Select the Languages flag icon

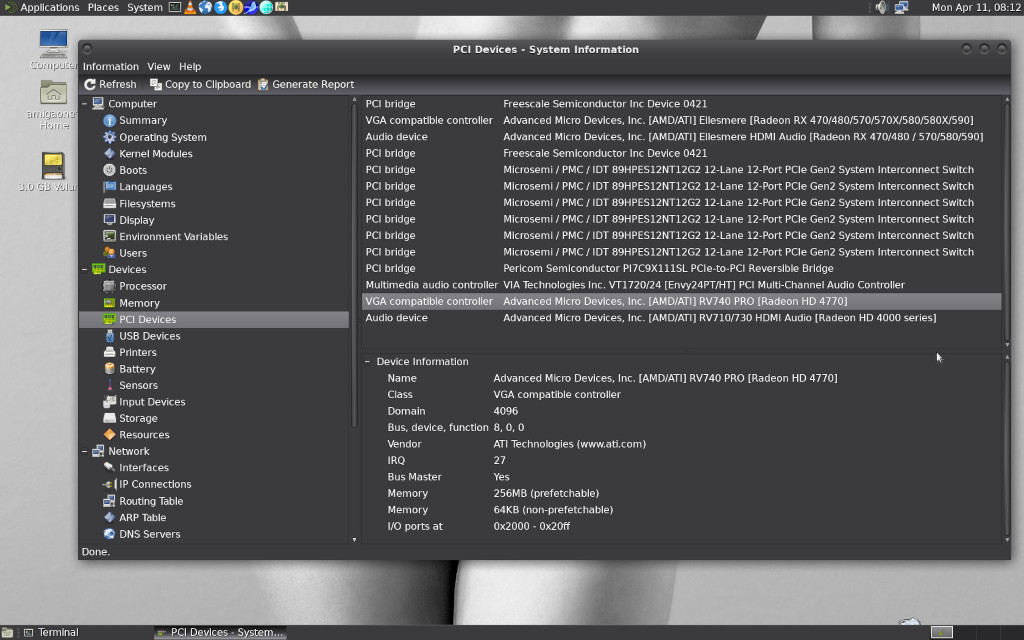coord(109,187)
